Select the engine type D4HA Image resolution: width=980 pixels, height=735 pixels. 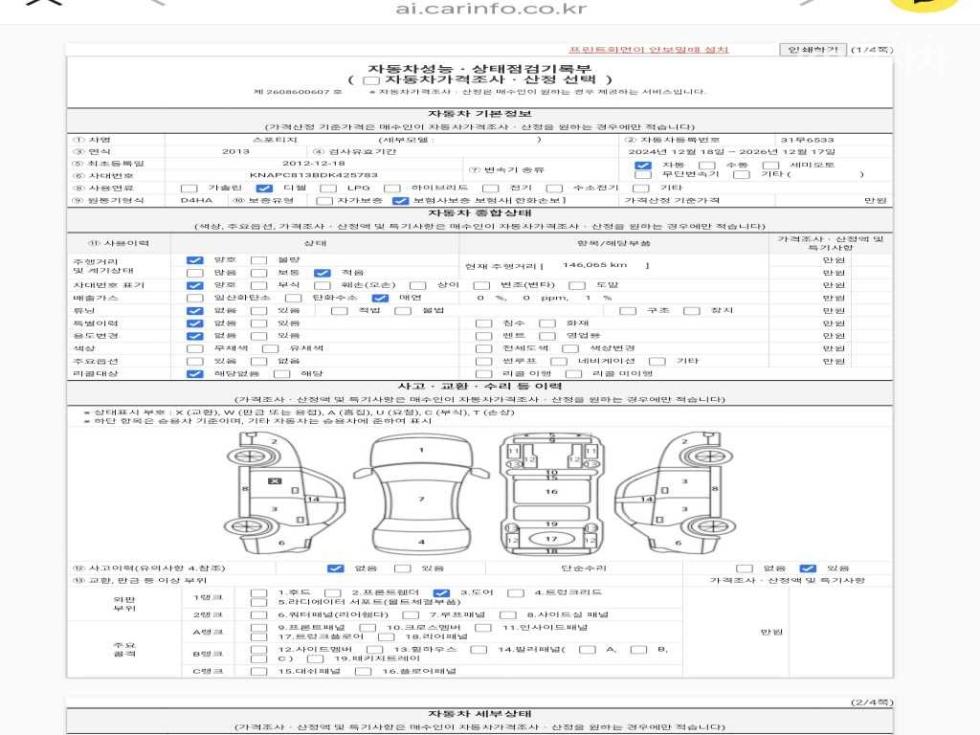click(x=196, y=201)
